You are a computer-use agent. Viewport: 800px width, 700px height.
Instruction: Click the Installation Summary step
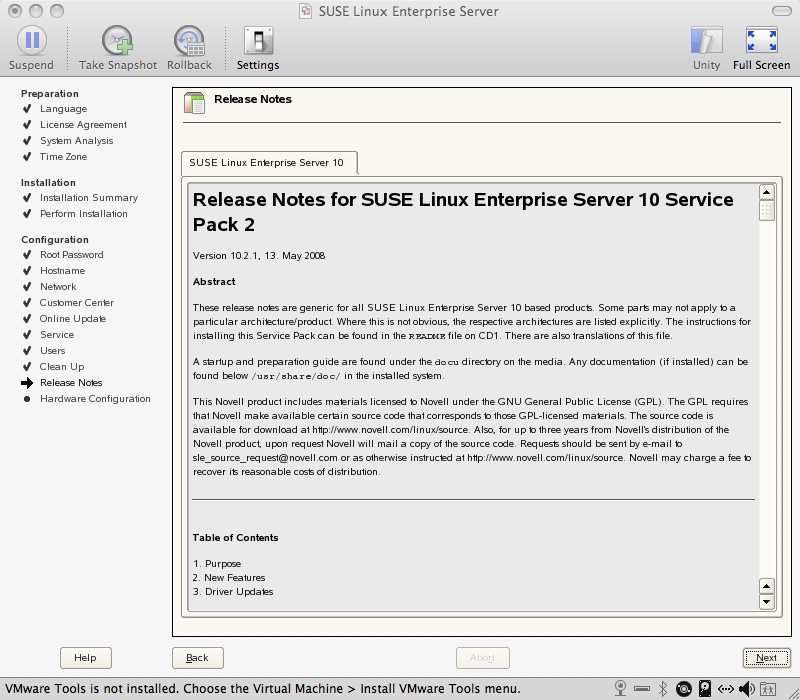pos(89,197)
